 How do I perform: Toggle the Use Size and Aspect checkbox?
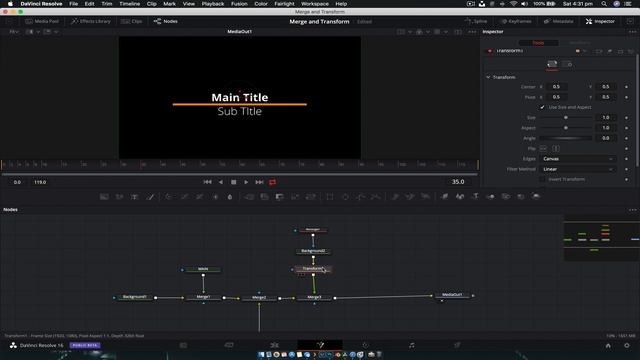click(542, 107)
